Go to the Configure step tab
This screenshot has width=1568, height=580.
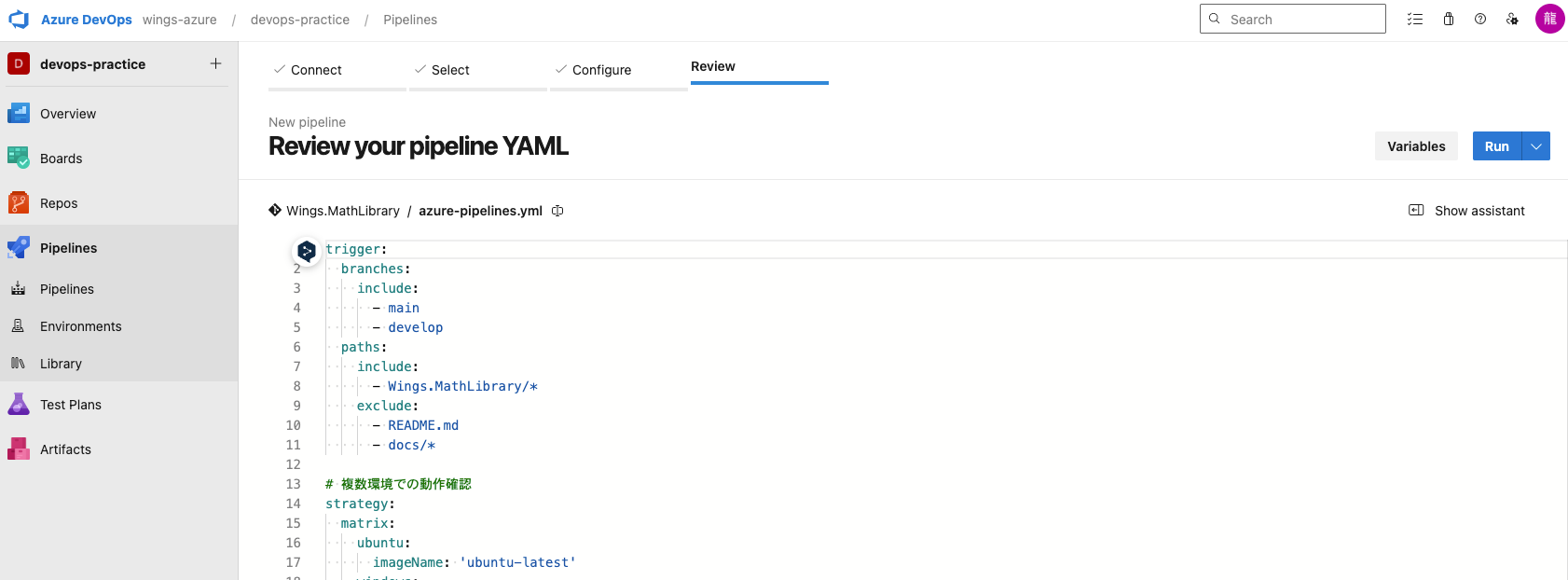(x=601, y=70)
